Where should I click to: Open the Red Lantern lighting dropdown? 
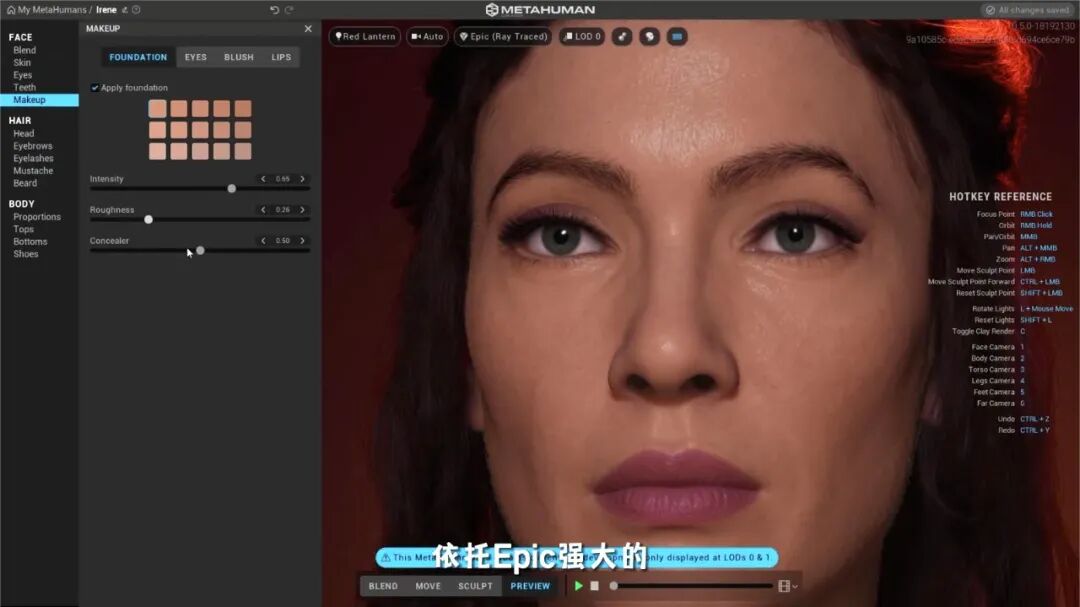pos(365,37)
